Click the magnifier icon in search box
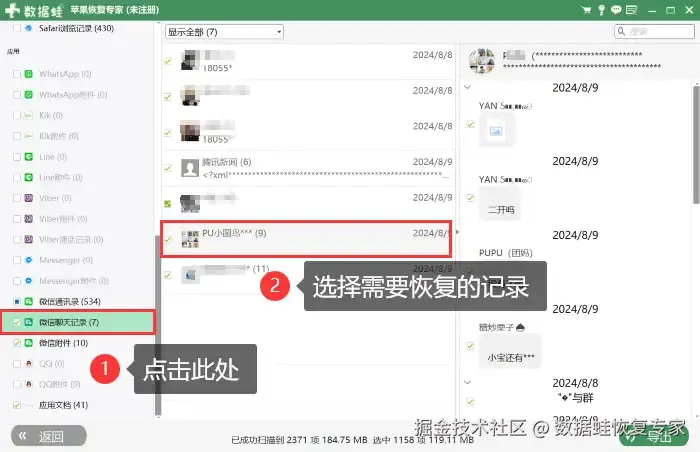 [621, 31]
